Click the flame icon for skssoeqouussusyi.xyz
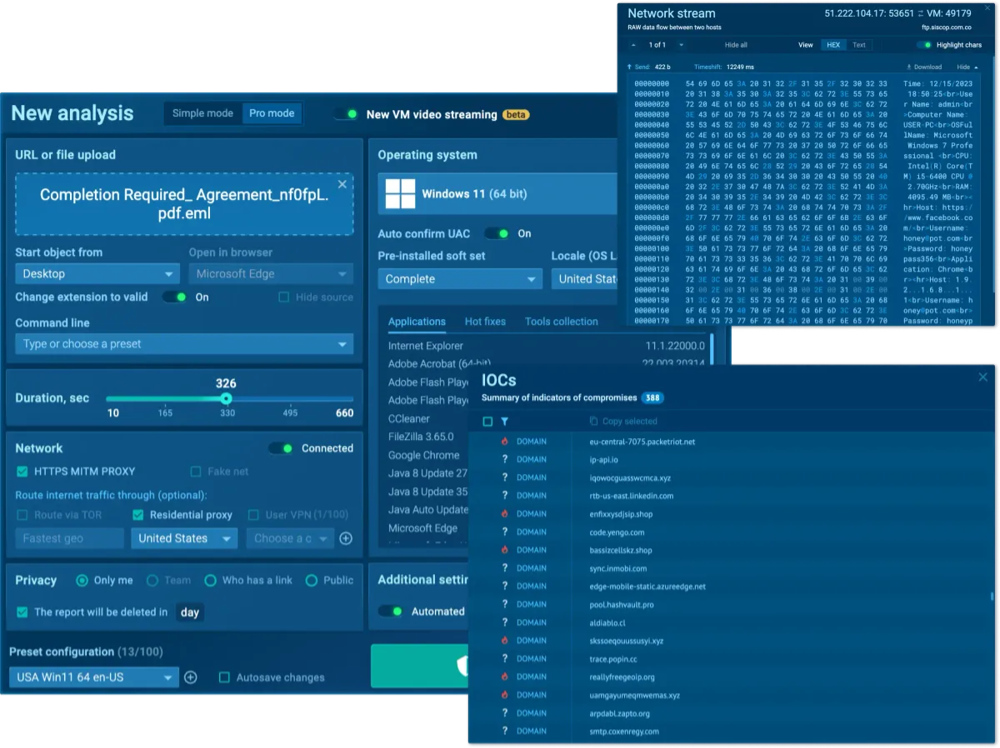Image resolution: width=1000 pixels, height=748 pixels. (x=504, y=640)
